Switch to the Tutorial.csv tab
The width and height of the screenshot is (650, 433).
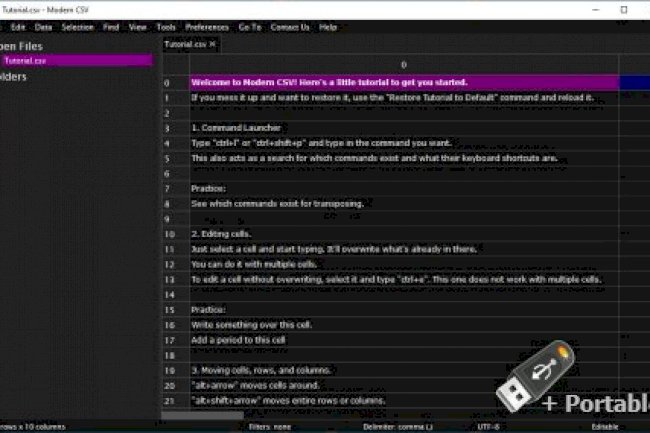185,44
